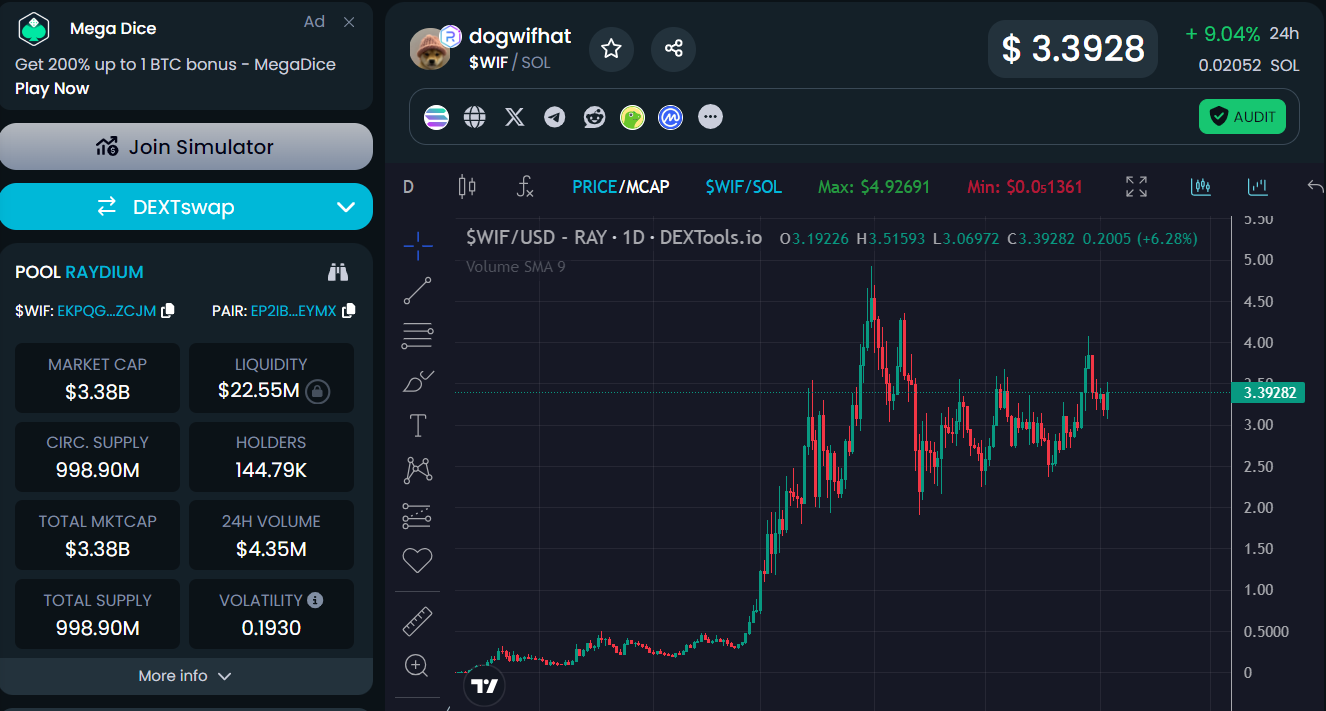Click the Market Cap $3.38B card
Screen dimensions: 1326x711
point(97,378)
